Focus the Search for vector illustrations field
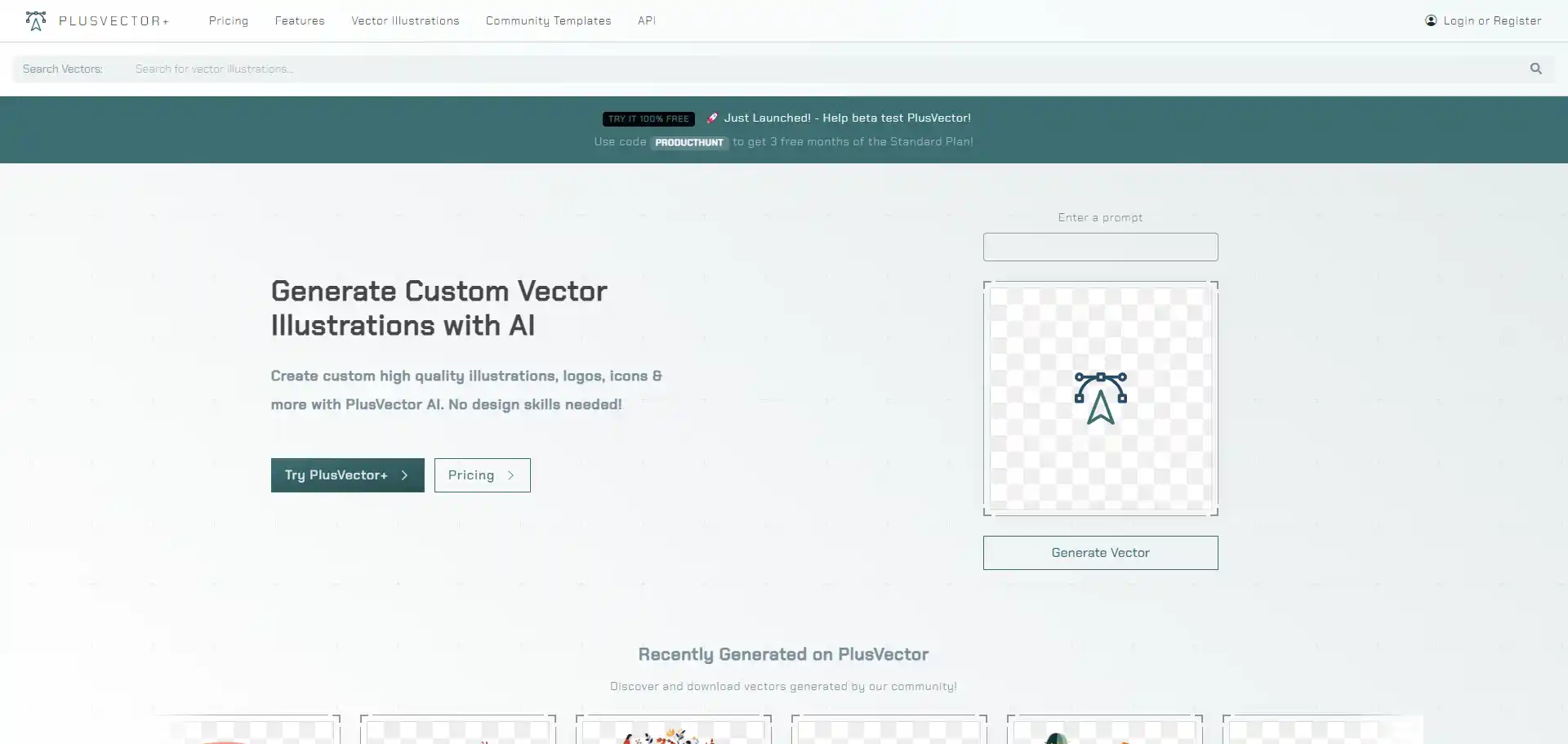The width and height of the screenshot is (1568, 744). [825, 69]
